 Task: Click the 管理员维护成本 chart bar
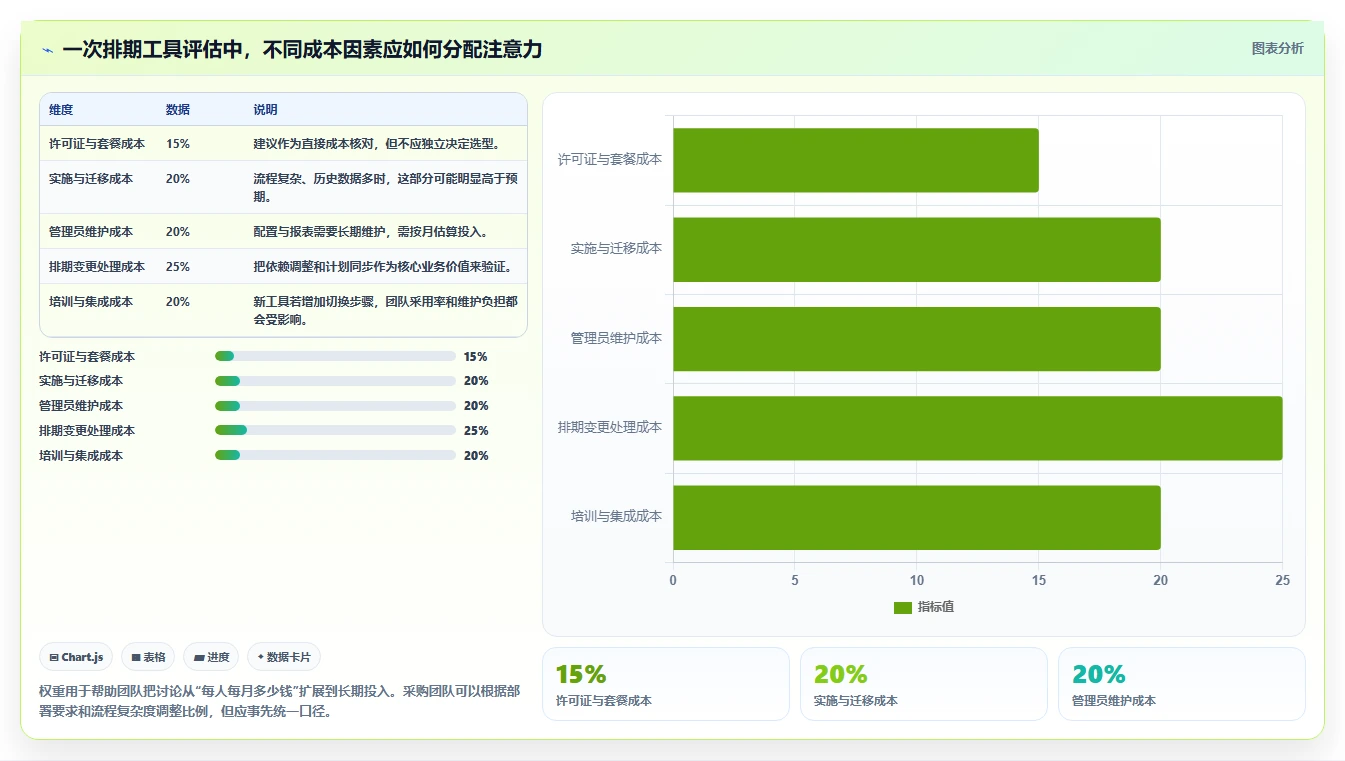tap(917, 339)
